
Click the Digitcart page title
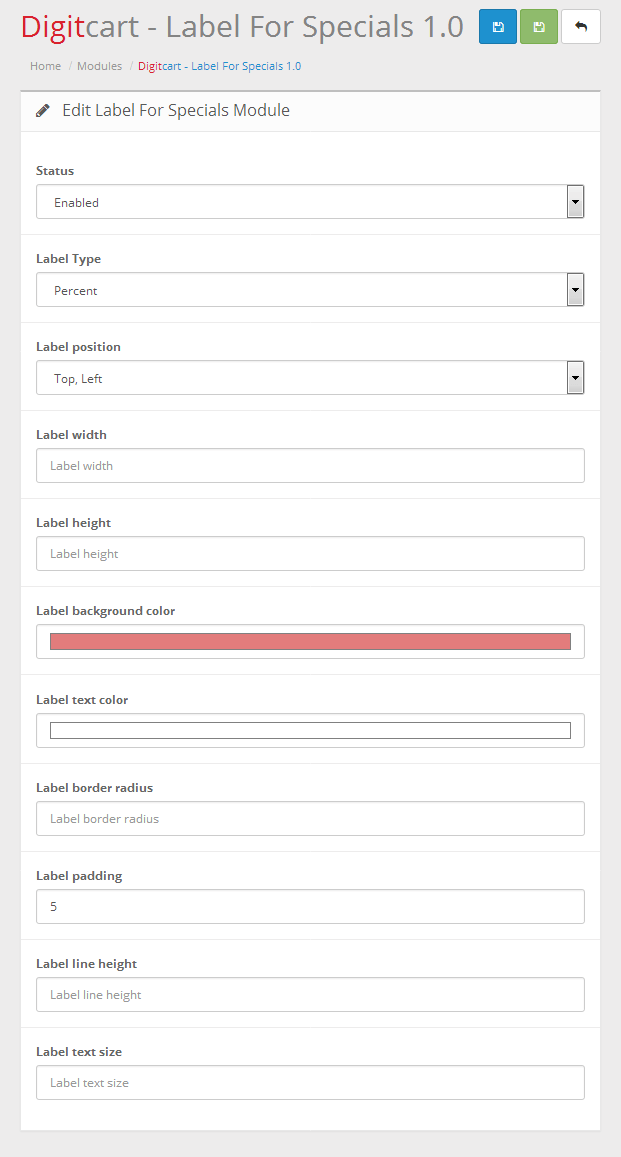[x=242, y=27]
